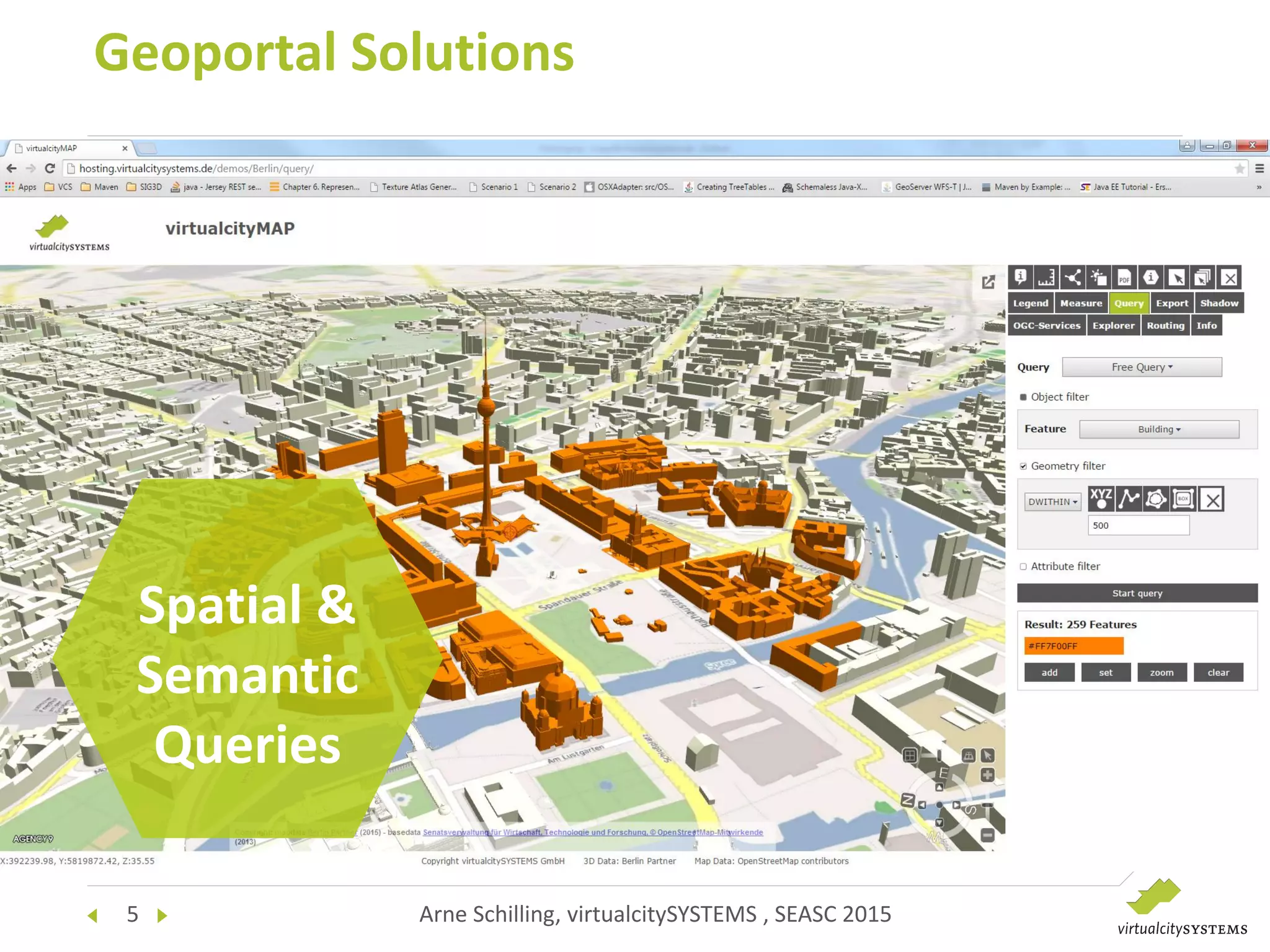Image resolution: width=1270 pixels, height=952 pixels.
Task: Open the Measure tab
Action: pyautogui.click(x=1081, y=303)
